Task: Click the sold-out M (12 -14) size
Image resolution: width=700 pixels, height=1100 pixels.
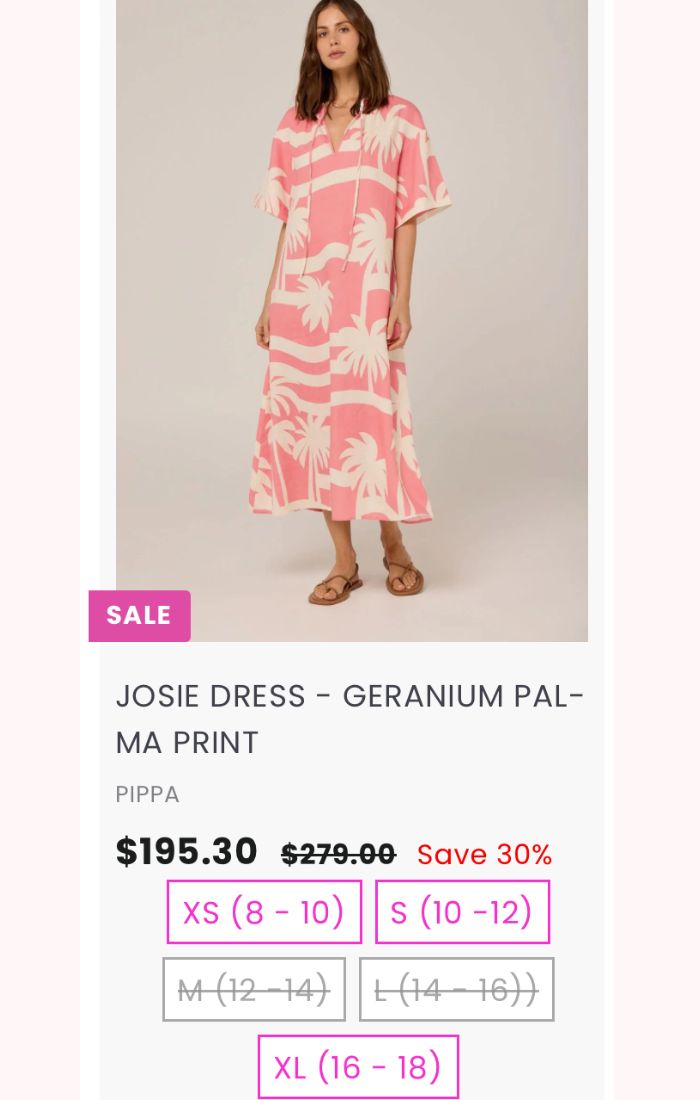Action: click(254, 989)
